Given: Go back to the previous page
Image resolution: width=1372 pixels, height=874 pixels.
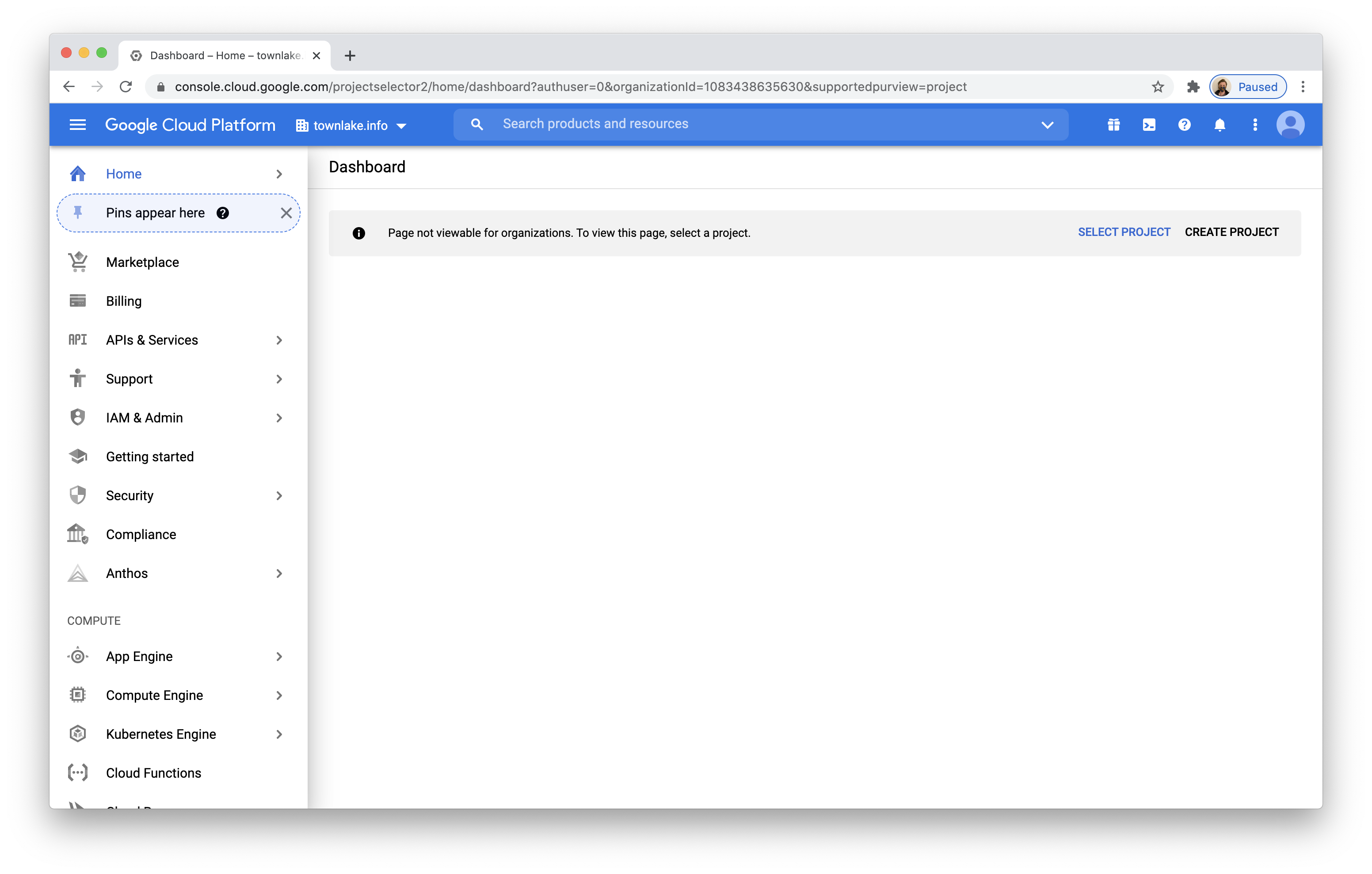Looking at the screenshot, I should [69, 87].
